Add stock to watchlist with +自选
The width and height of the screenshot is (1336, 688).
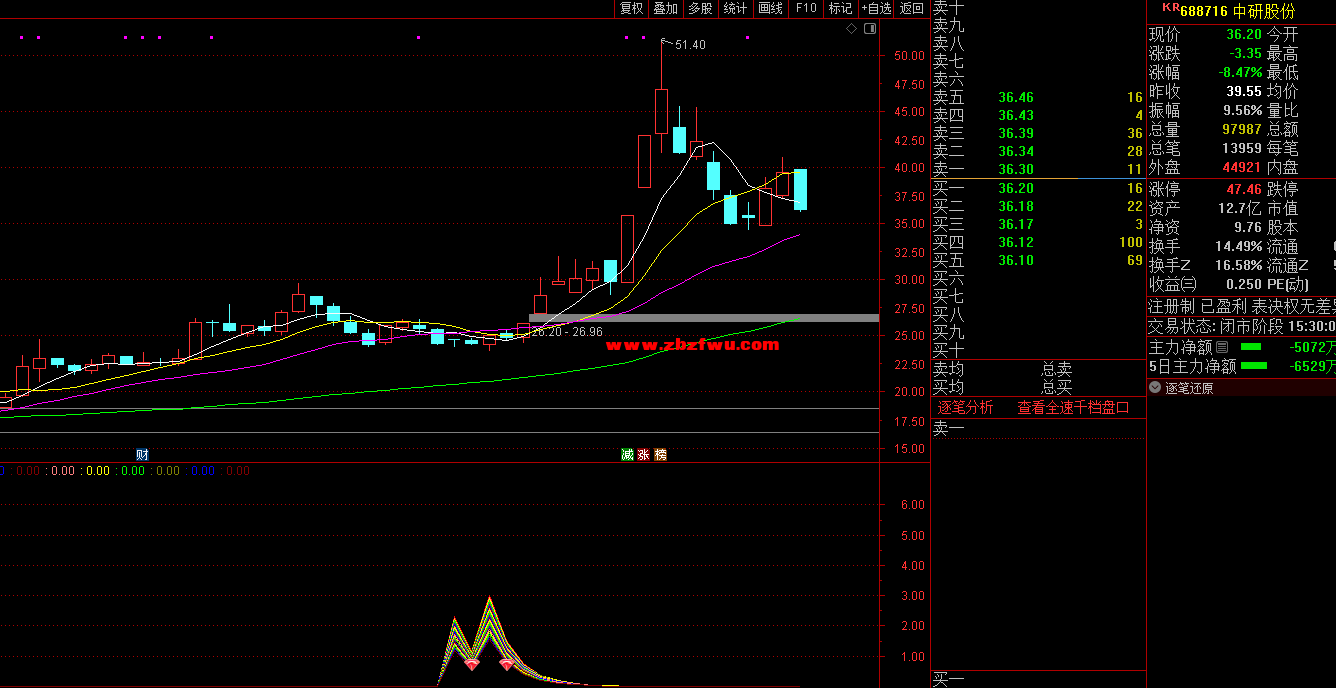[876, 8]
